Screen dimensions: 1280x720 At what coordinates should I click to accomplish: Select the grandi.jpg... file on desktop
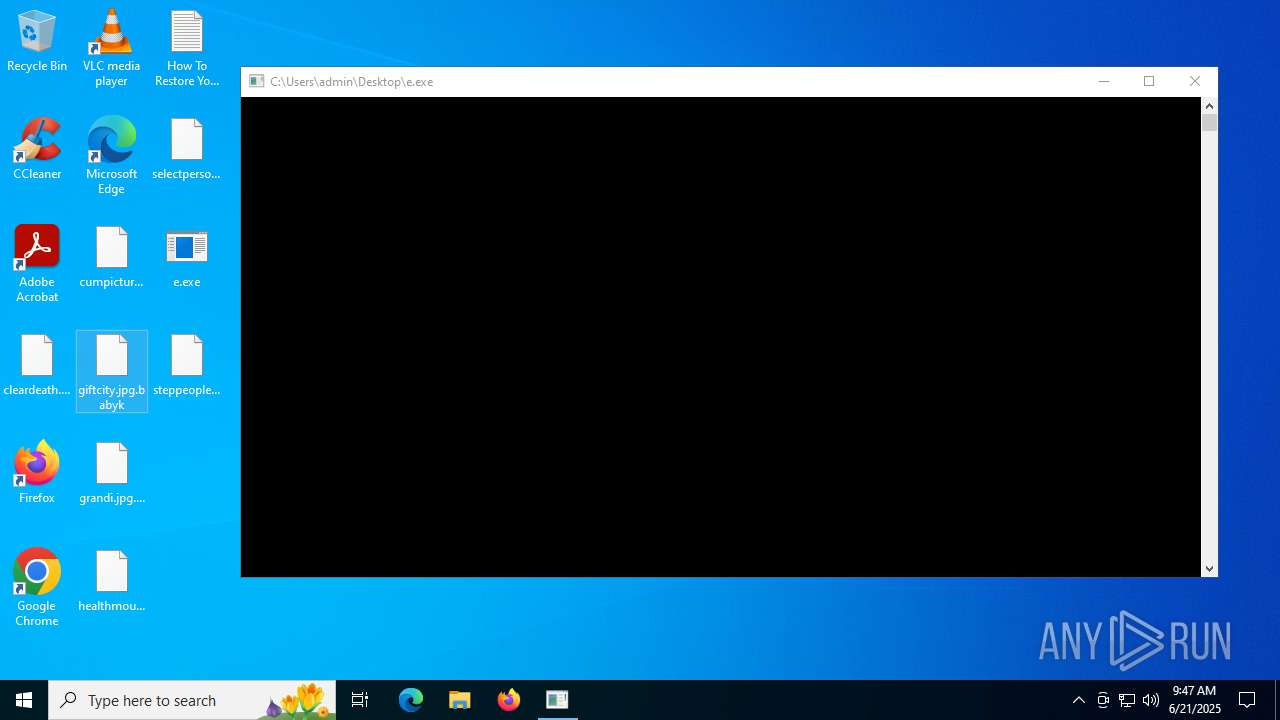tap(111, 474)
